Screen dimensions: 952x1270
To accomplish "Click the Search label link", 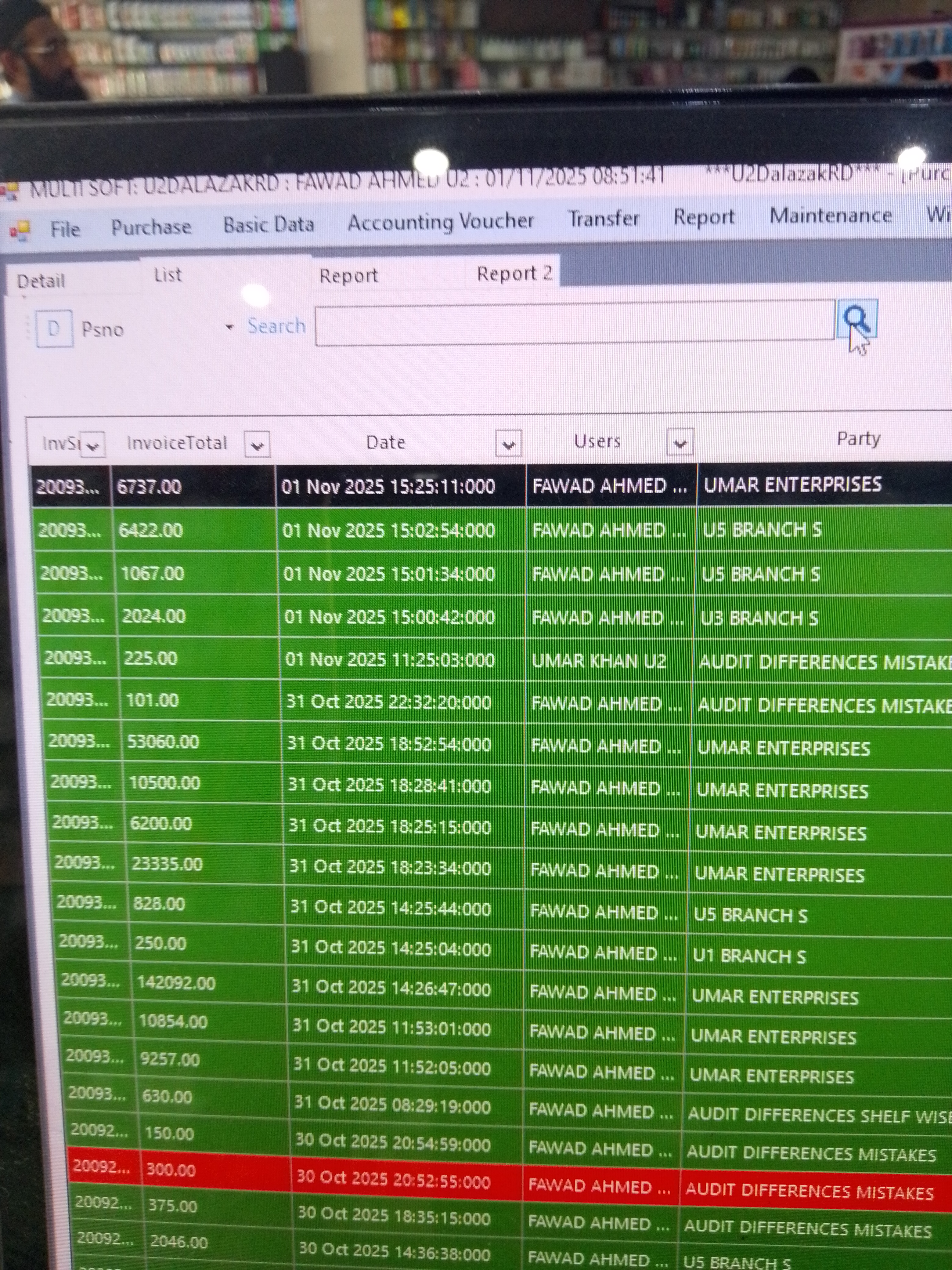I will point(276,326).
